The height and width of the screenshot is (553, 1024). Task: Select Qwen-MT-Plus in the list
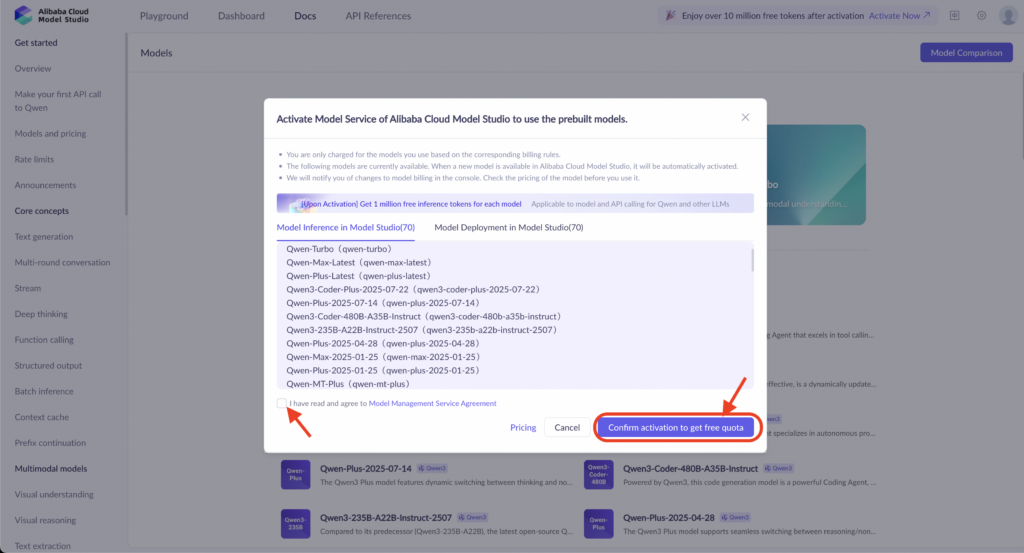tap(348, 384)
